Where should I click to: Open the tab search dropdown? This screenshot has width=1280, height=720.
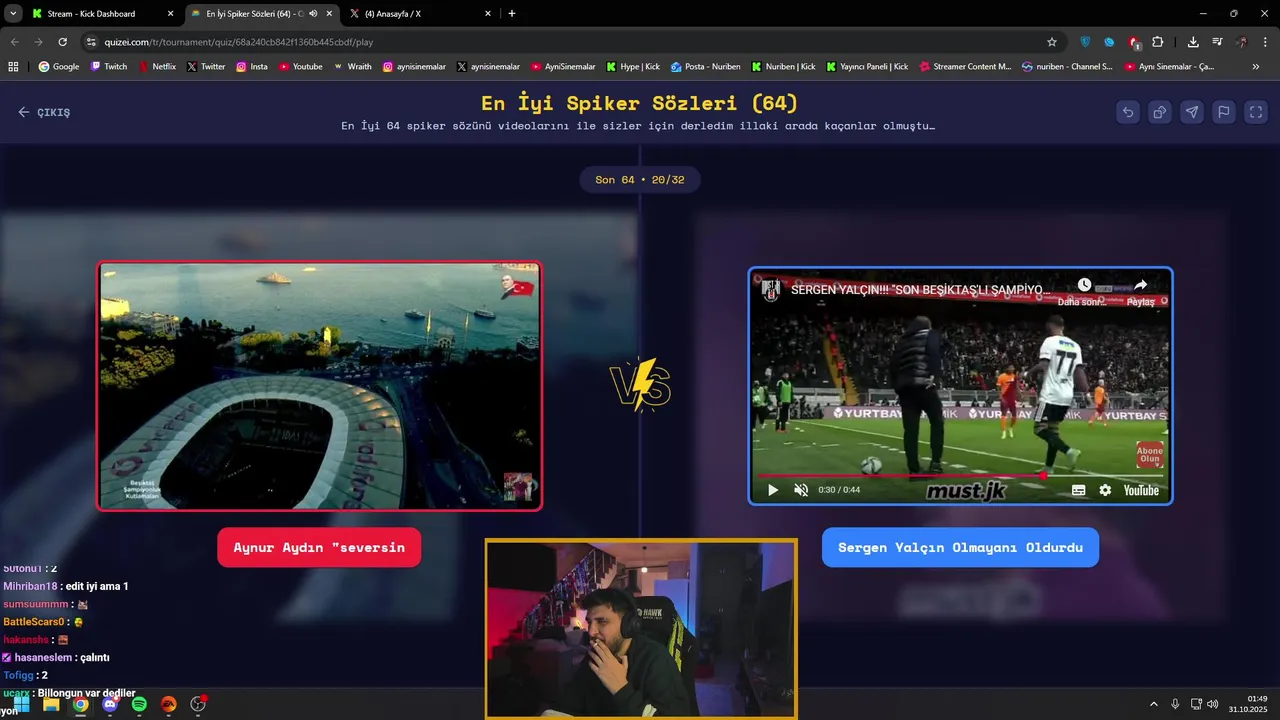click(x=12, y=14)
